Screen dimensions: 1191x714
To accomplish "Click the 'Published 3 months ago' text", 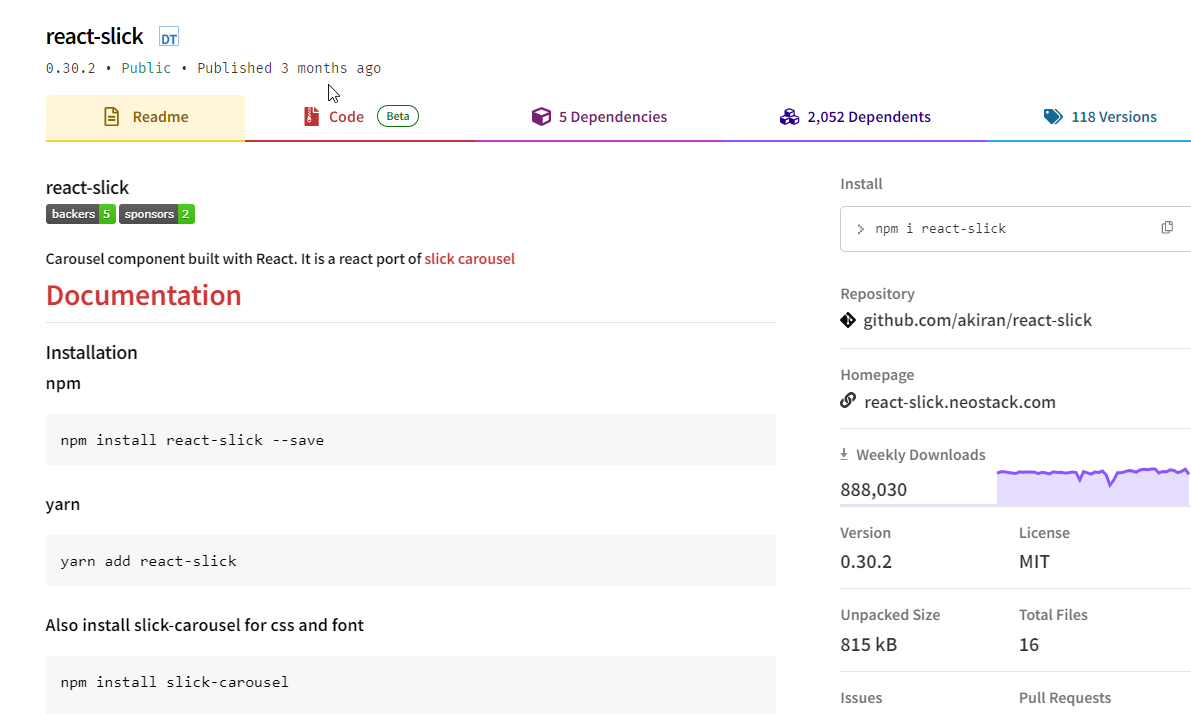I will tap(289, 68).
